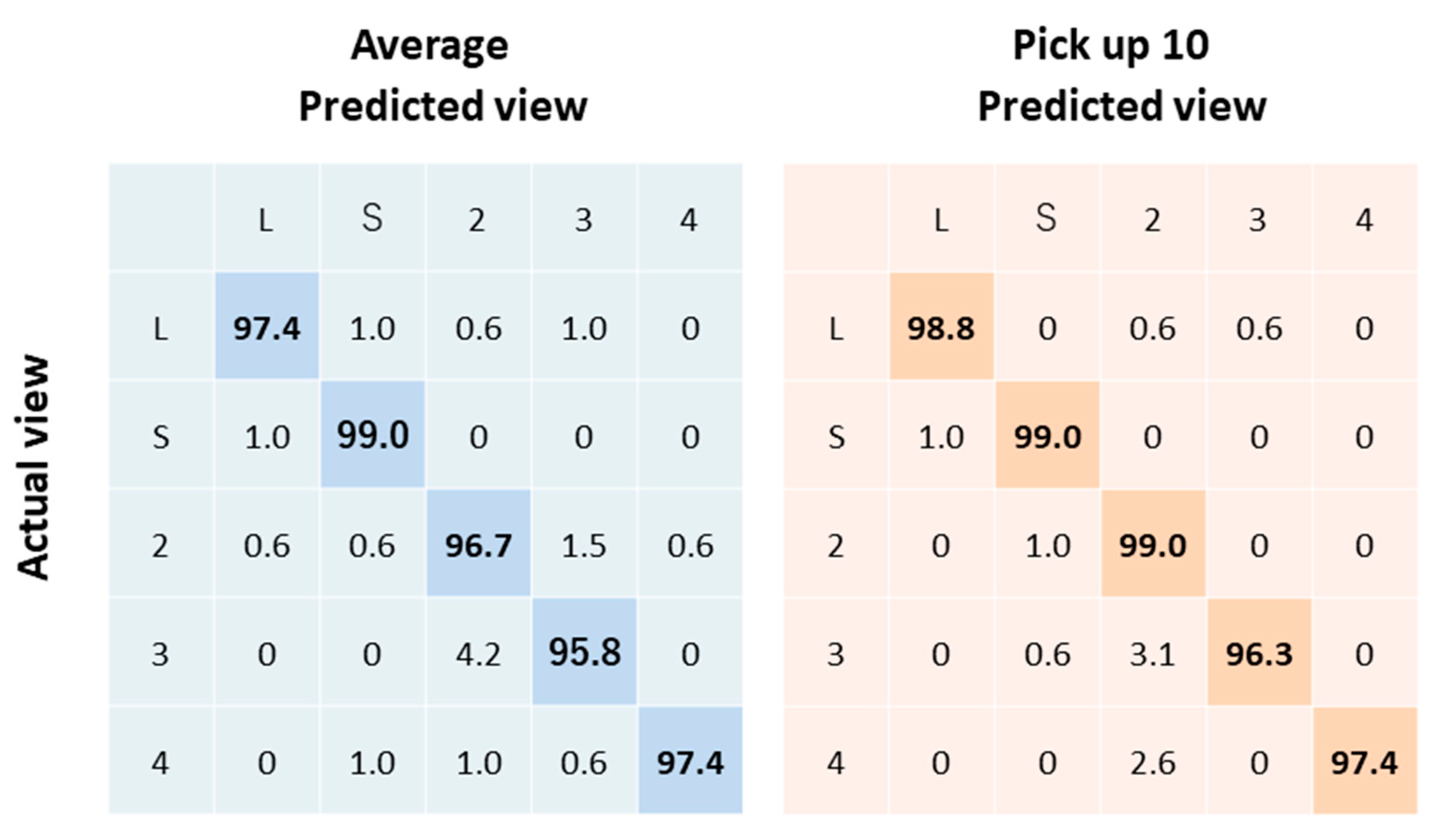Click Average matrix cell: actual L, predicted L
This screenshot has width=1453, height=840.
click(x=266, y=328)
